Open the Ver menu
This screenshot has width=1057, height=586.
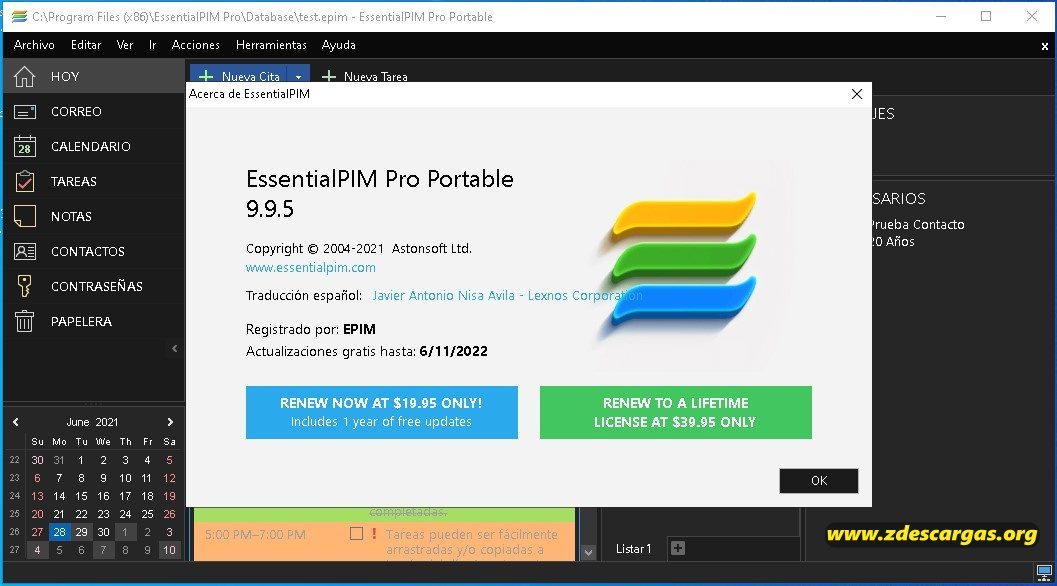point(125,45)
